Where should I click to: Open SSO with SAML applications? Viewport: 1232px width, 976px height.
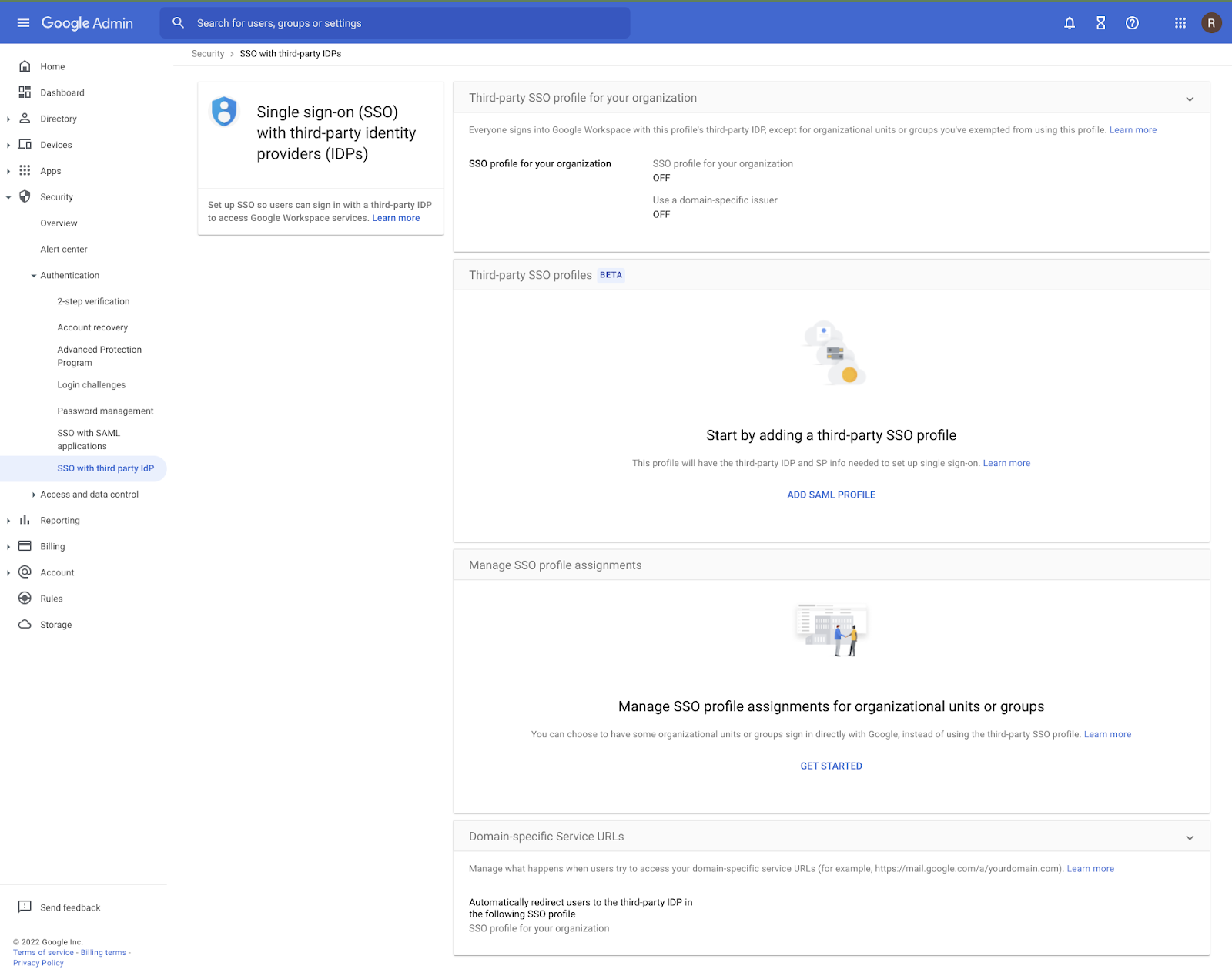(x=89, y=440)
